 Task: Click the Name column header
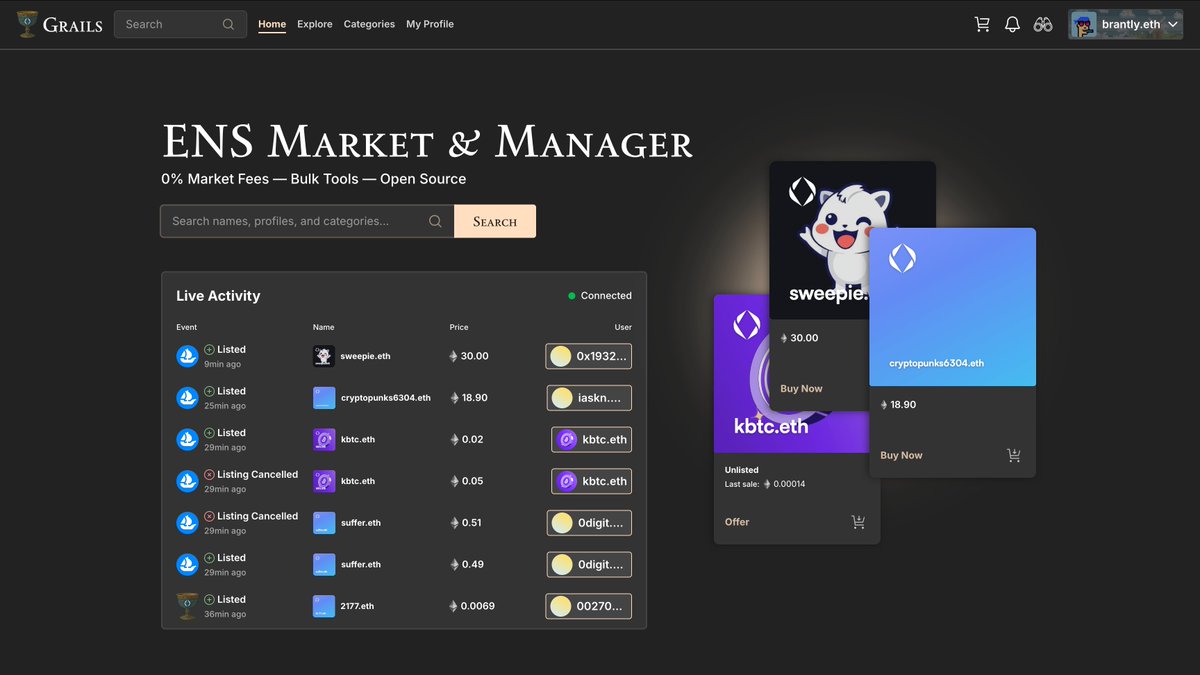[x=323, y=327]
